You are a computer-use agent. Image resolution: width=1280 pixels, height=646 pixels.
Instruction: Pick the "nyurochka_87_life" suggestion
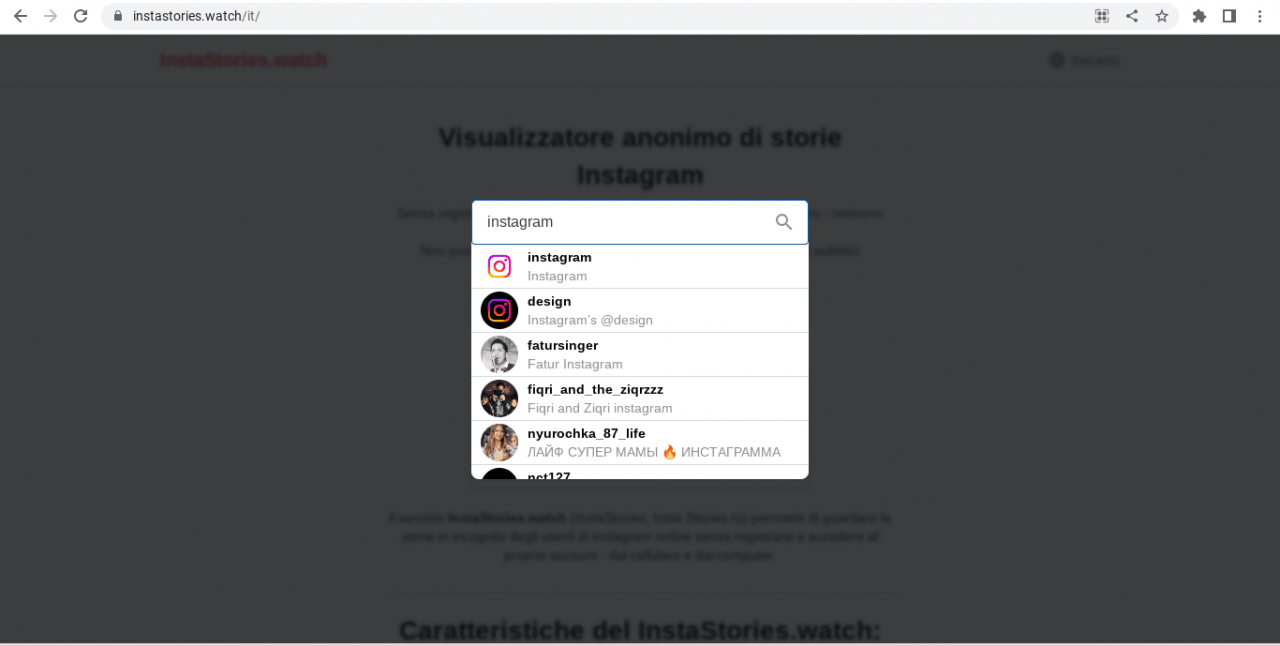pos(640,442)
